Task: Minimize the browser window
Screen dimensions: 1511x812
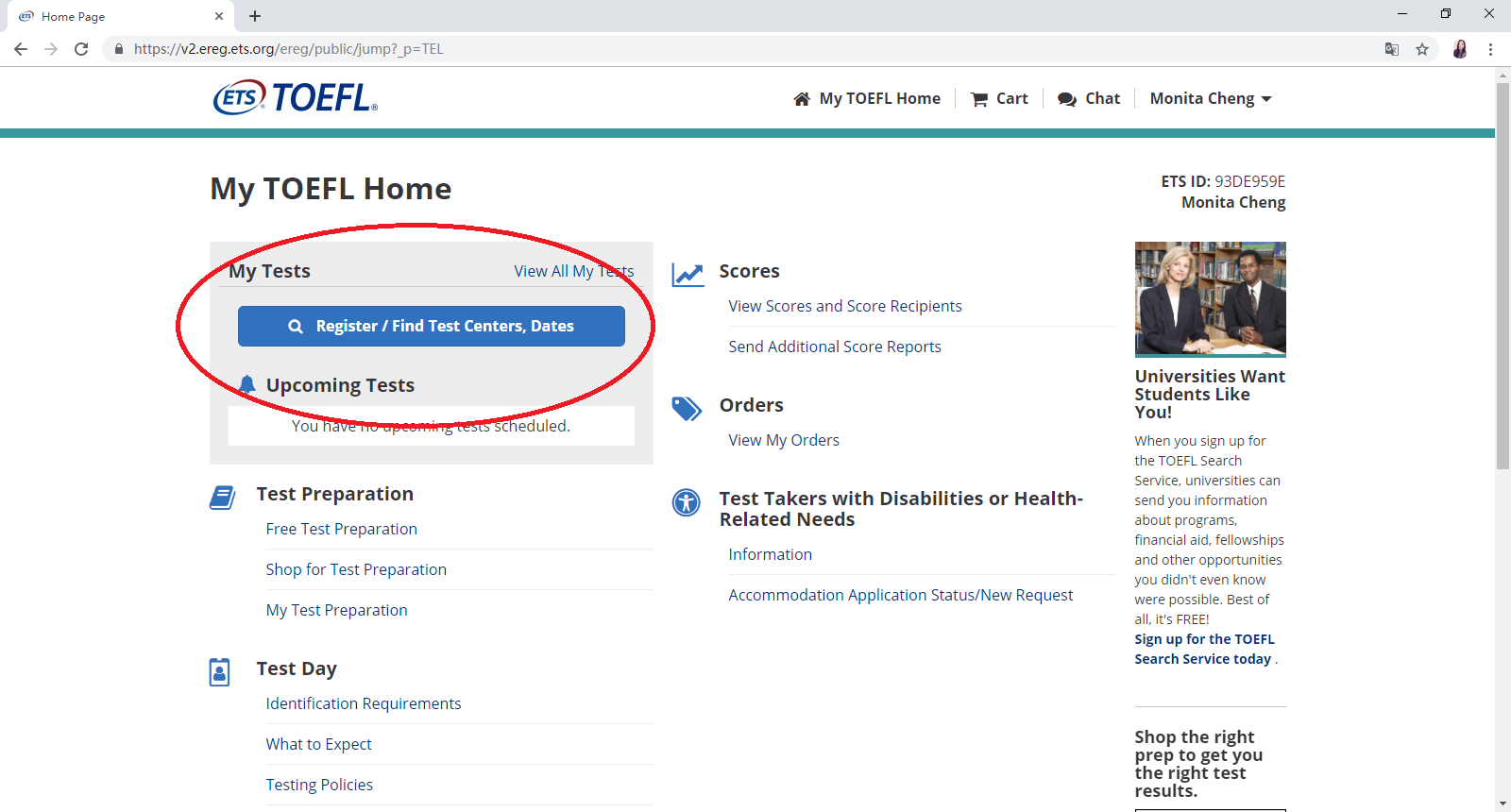Action: tap(1402, 13)
